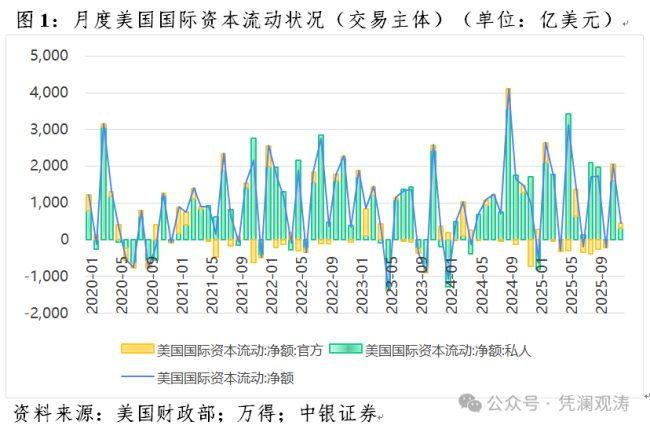
Task: Click y-axis value -1,000
Action: (x=46, y=276)
